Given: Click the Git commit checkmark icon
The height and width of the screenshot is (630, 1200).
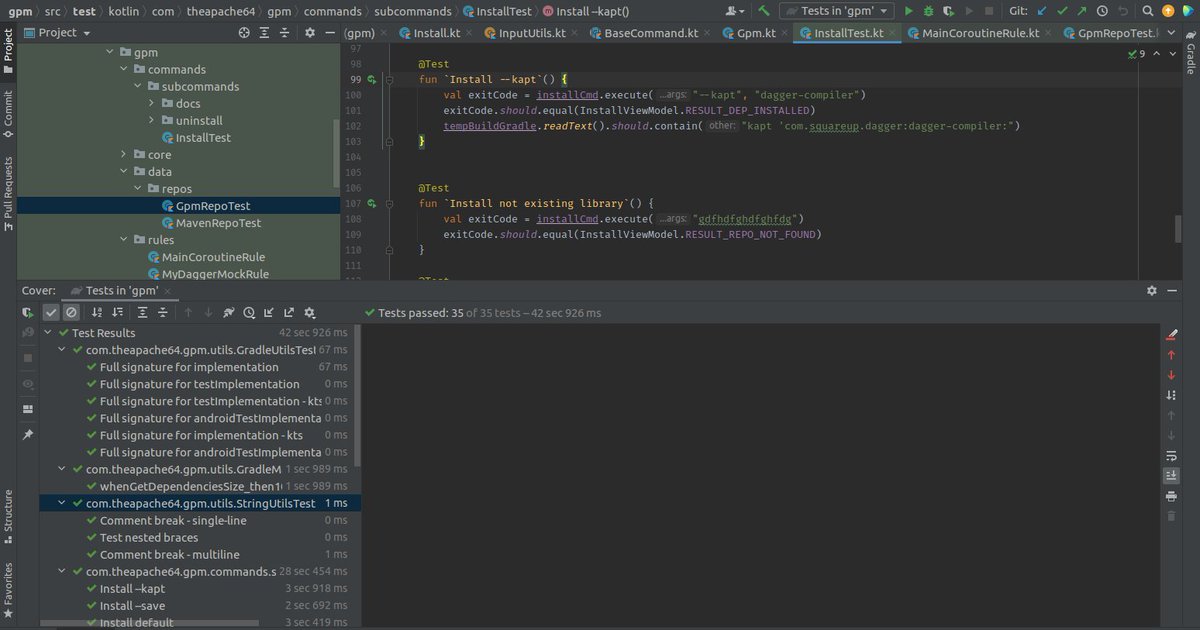Looking at the screenshot, I should 1063,11.
